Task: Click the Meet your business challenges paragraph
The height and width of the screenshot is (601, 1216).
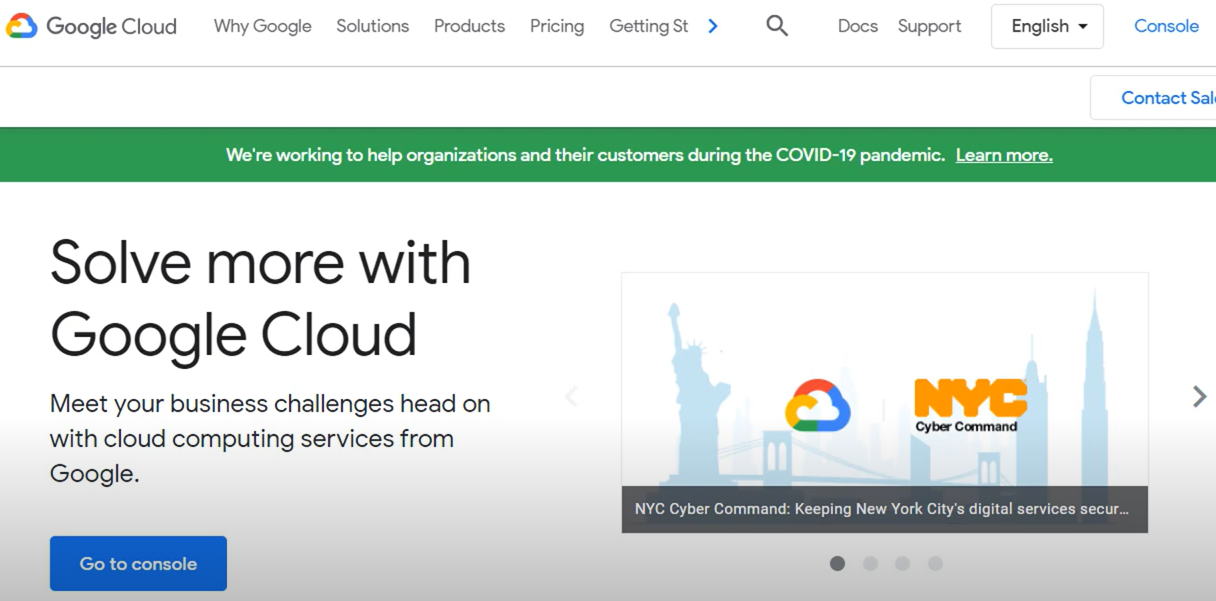Action: [270, 438]
